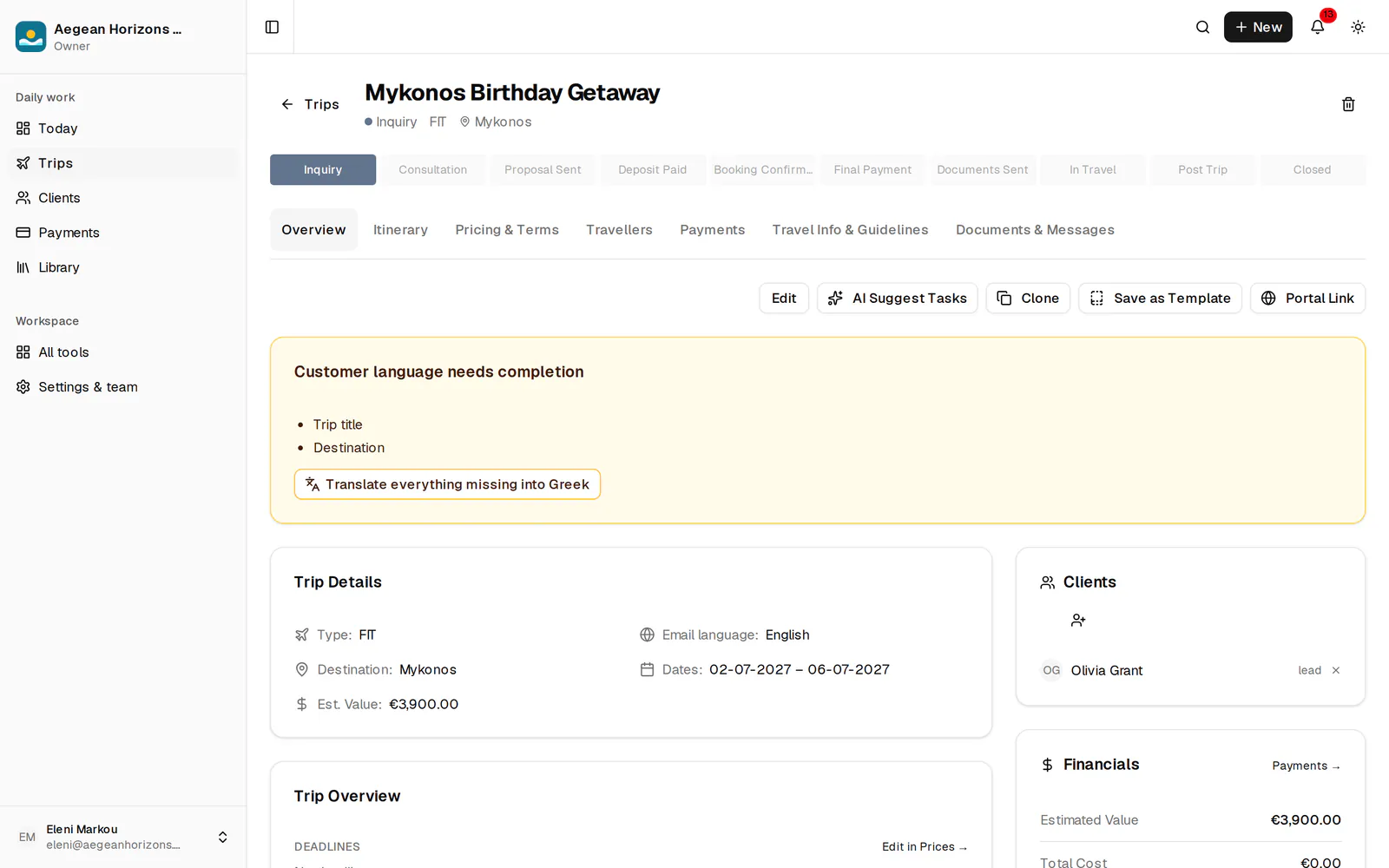
Task: Open Clients in the sidebar
Action: [x=122, y=198]
